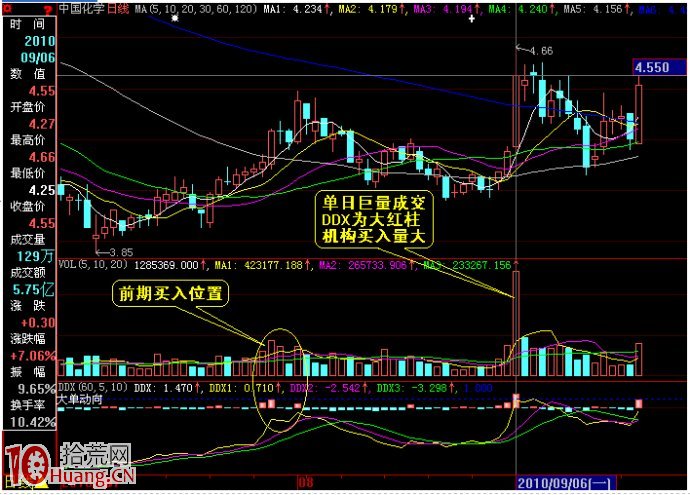The width and height of the screenshot is (690, 495).
Task: Click the white sun-shaped info marker on chart
Action: coord(175,18)
